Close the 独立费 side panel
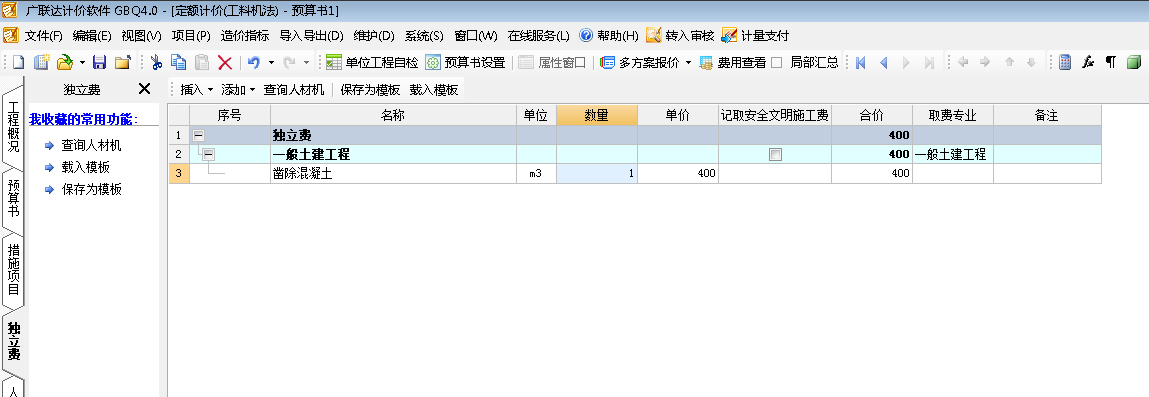Viewport: 1149px width, 397px height. (x=144, y=89)
